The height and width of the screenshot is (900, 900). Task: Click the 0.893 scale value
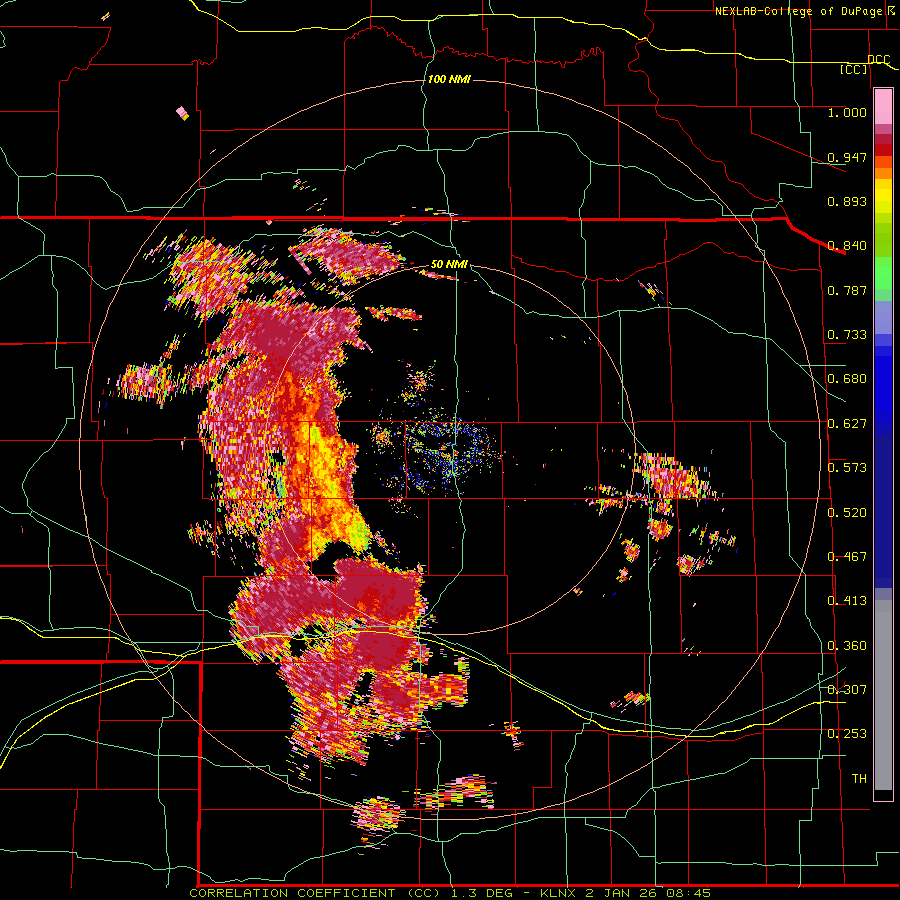pyautogui.click(x=847, y=201)
